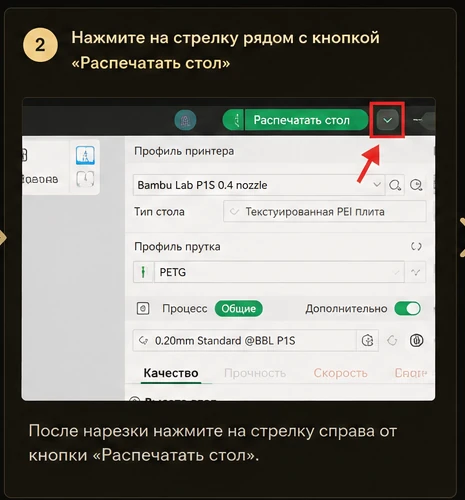This screenshot has width=465, height=500.
Task: Click the sync icon beside Профиль прутка
Action: 416,247
